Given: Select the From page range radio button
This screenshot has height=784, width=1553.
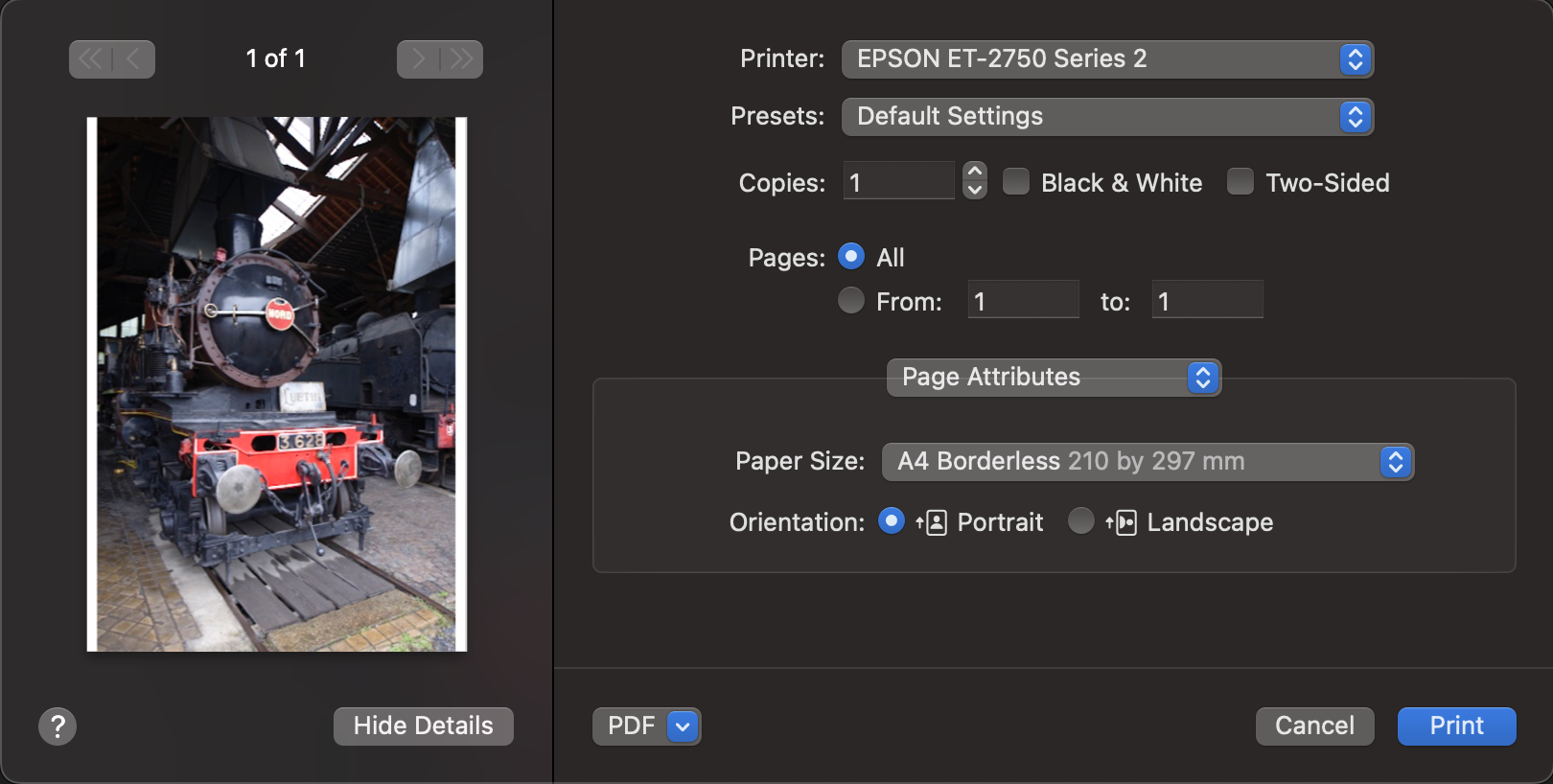Looking at the screenshot, I should pos(851,301).
